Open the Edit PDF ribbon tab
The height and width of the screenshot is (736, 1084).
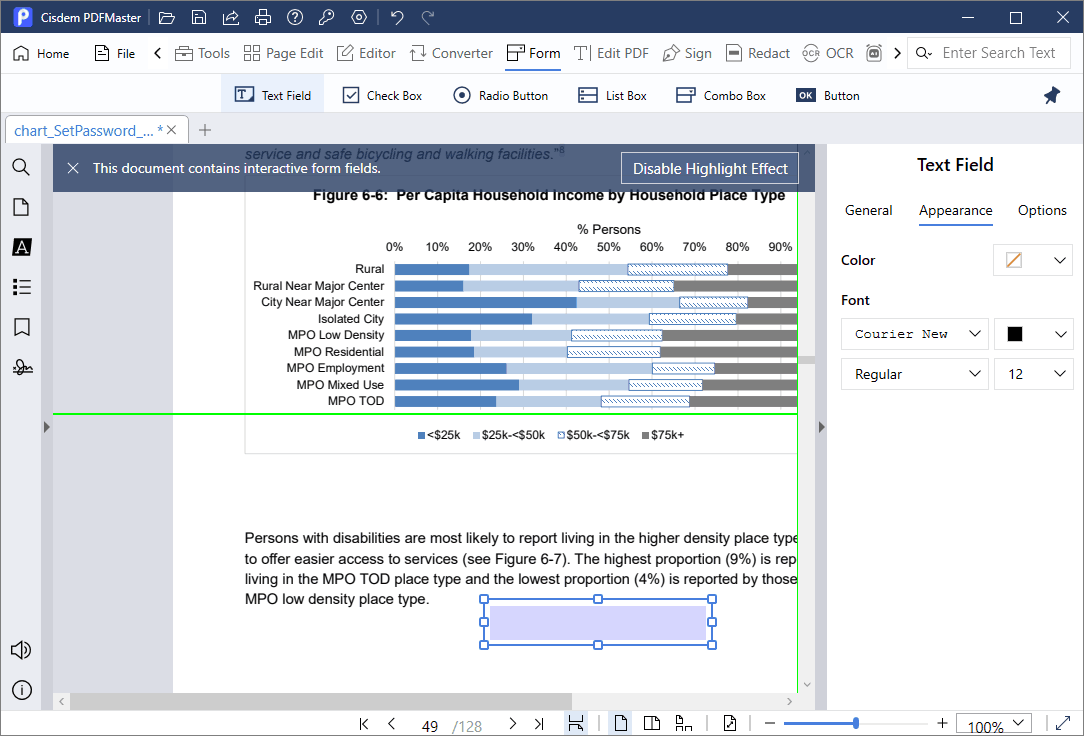click(x=611, y=53)
